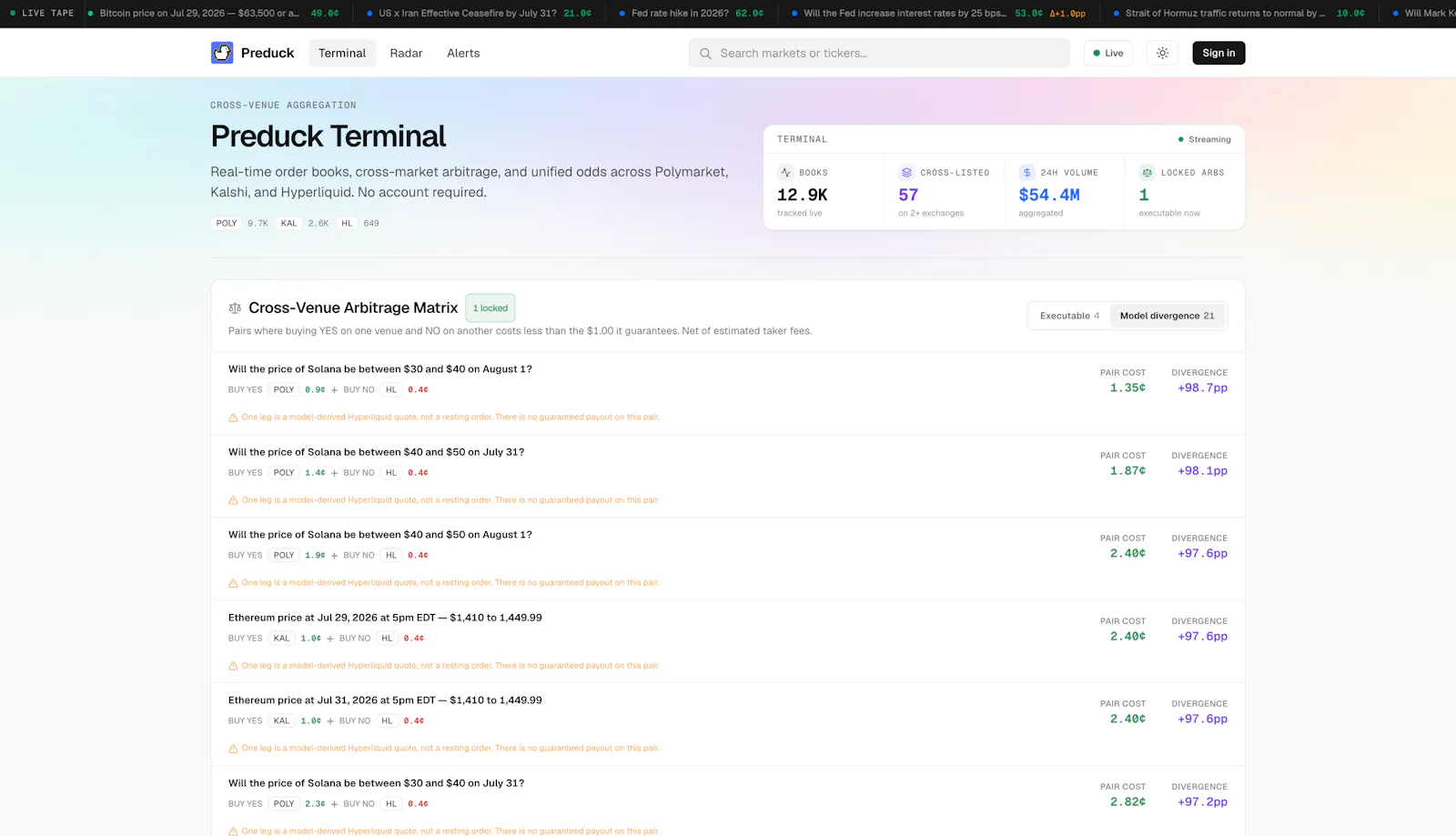1456x836 pixels.
Task: Open Ethereum Jul 29 $1,410 to 1,449.99 market
Action: point(385,618)
